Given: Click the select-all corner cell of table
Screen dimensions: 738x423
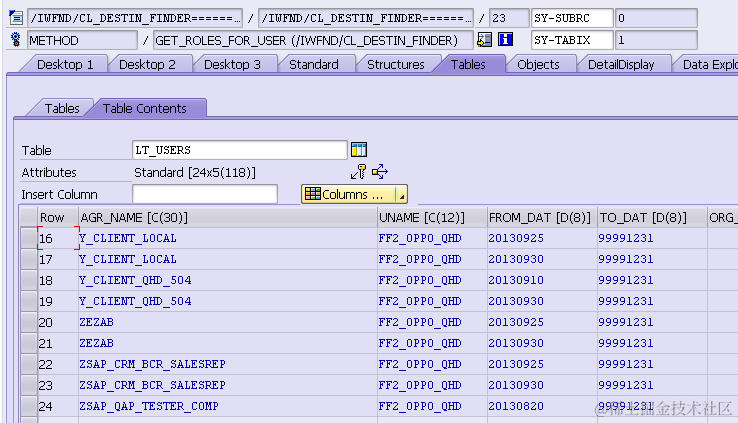Looking at the screenshot, I should click(x=29, y=217).
